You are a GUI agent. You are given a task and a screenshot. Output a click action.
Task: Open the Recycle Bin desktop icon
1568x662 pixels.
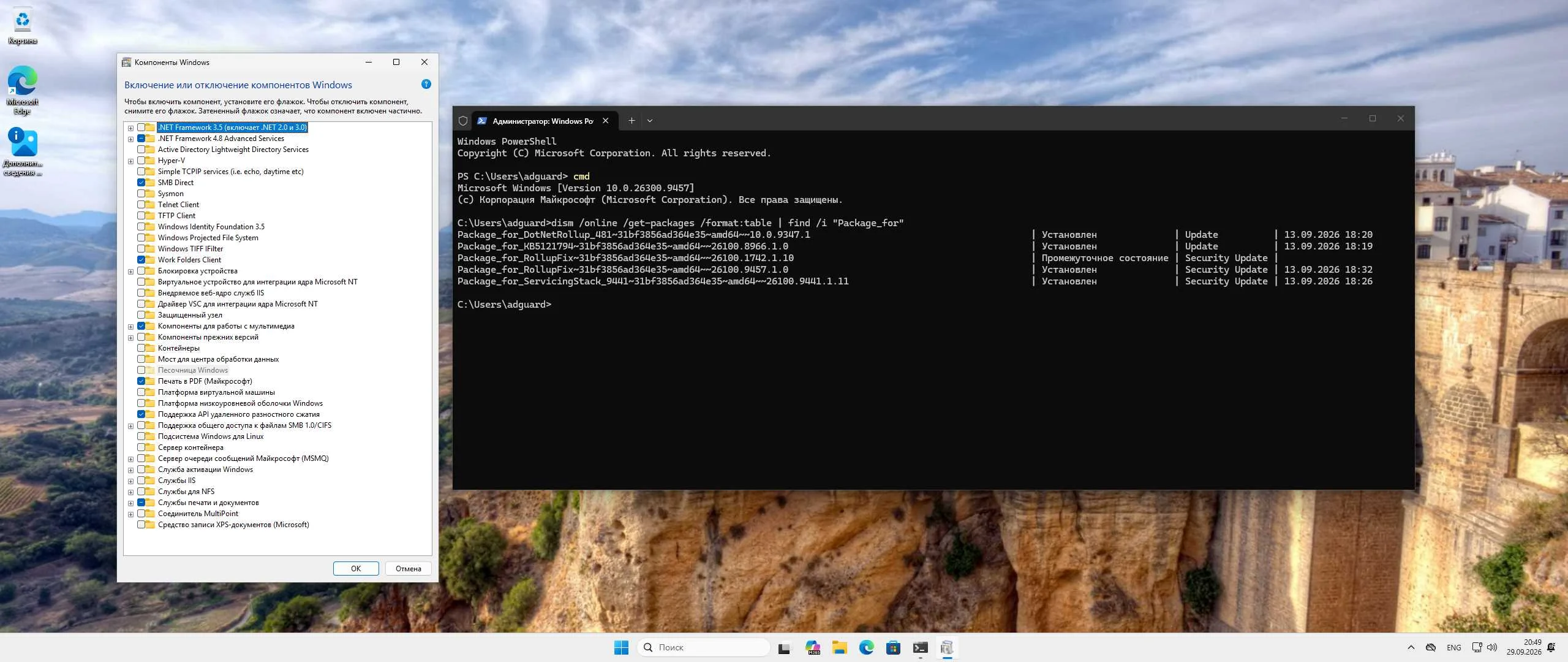[x=23, y=26]
